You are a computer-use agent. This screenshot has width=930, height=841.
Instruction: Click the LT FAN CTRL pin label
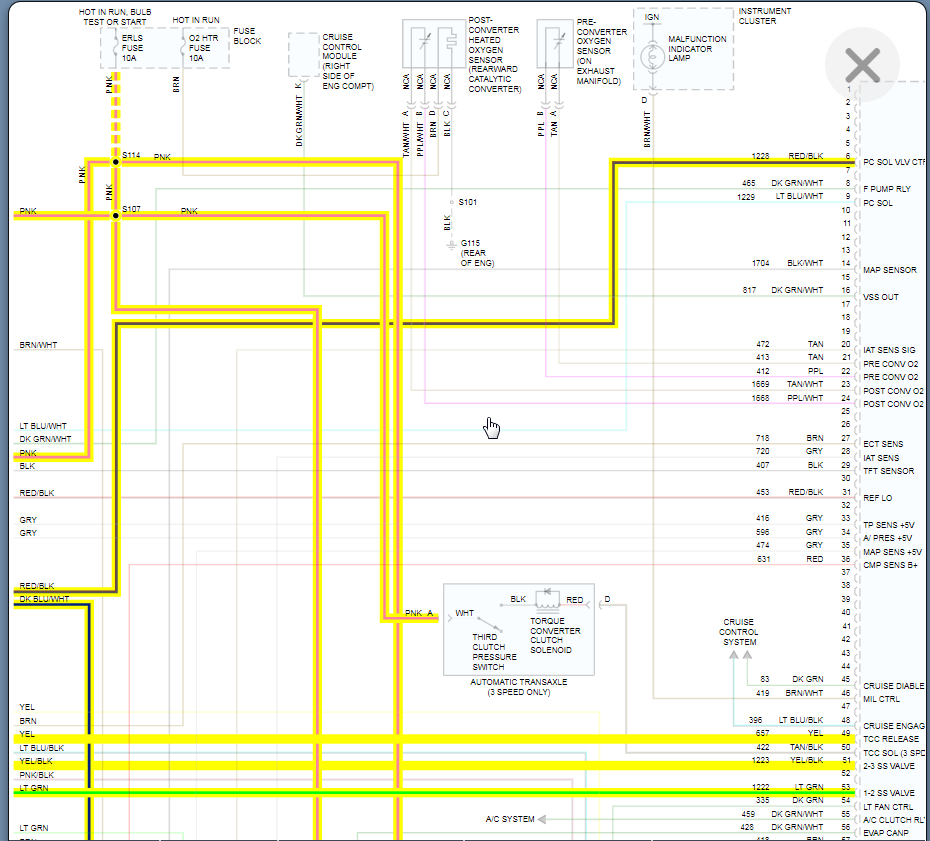coord(888,807)
